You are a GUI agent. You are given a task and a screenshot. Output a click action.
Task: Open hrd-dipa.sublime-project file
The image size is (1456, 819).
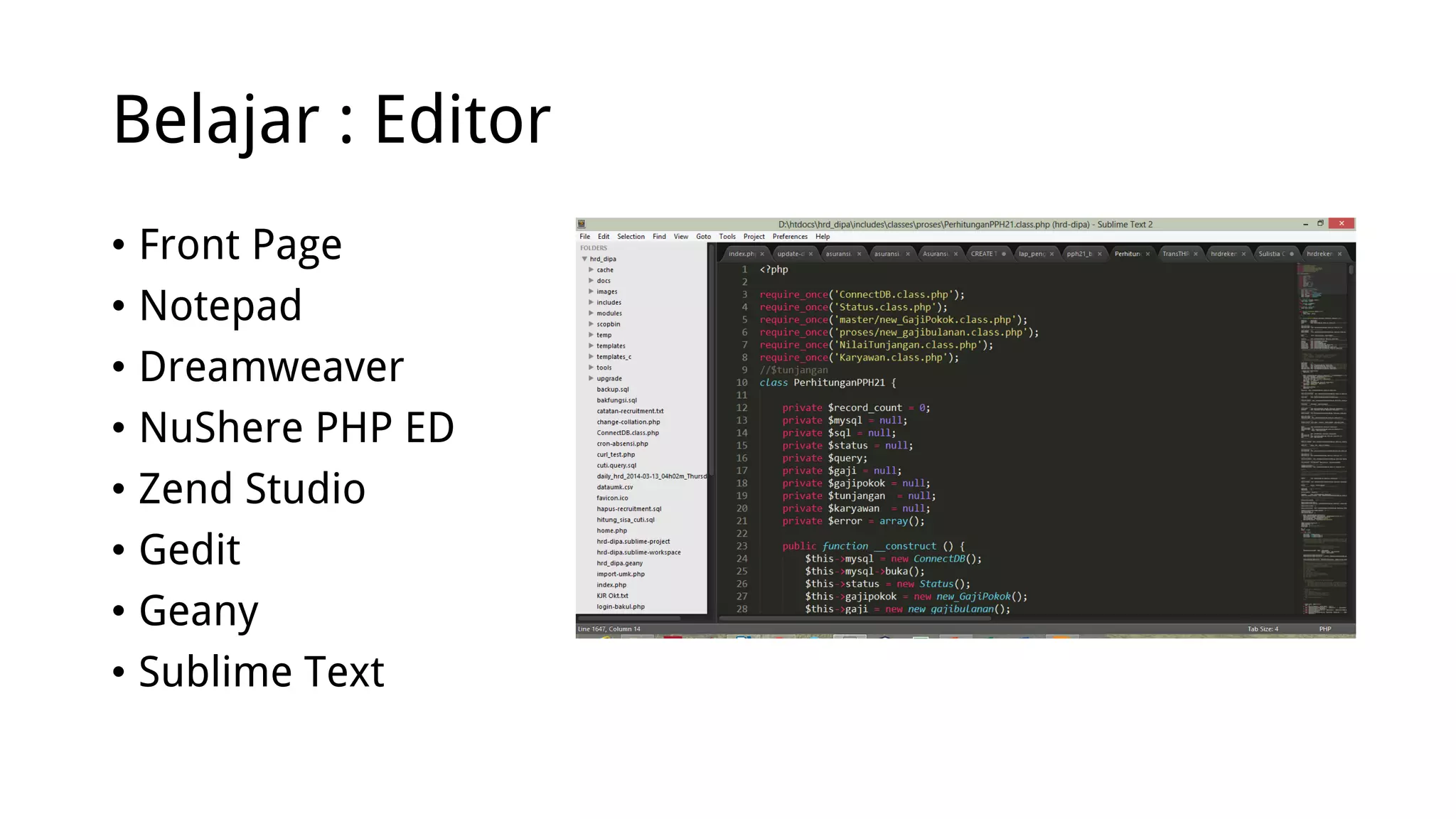(x=633, y=542)
